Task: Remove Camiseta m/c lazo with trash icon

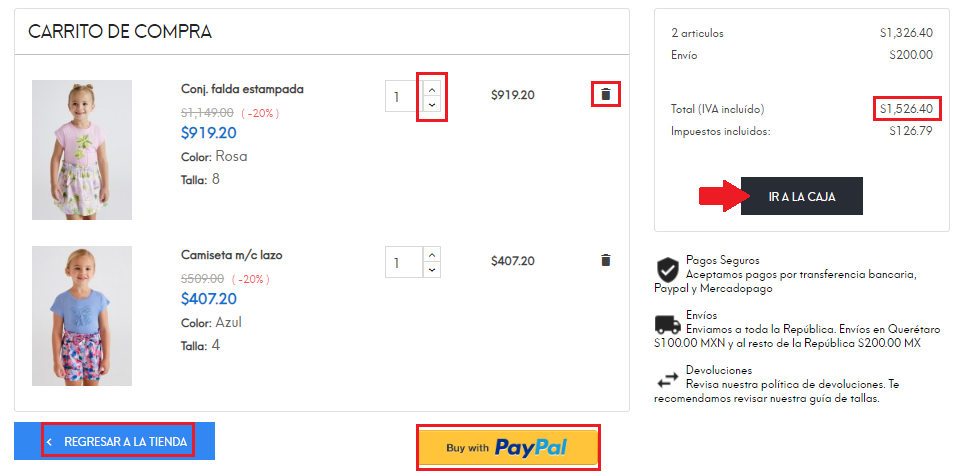Action: (605, 260)
